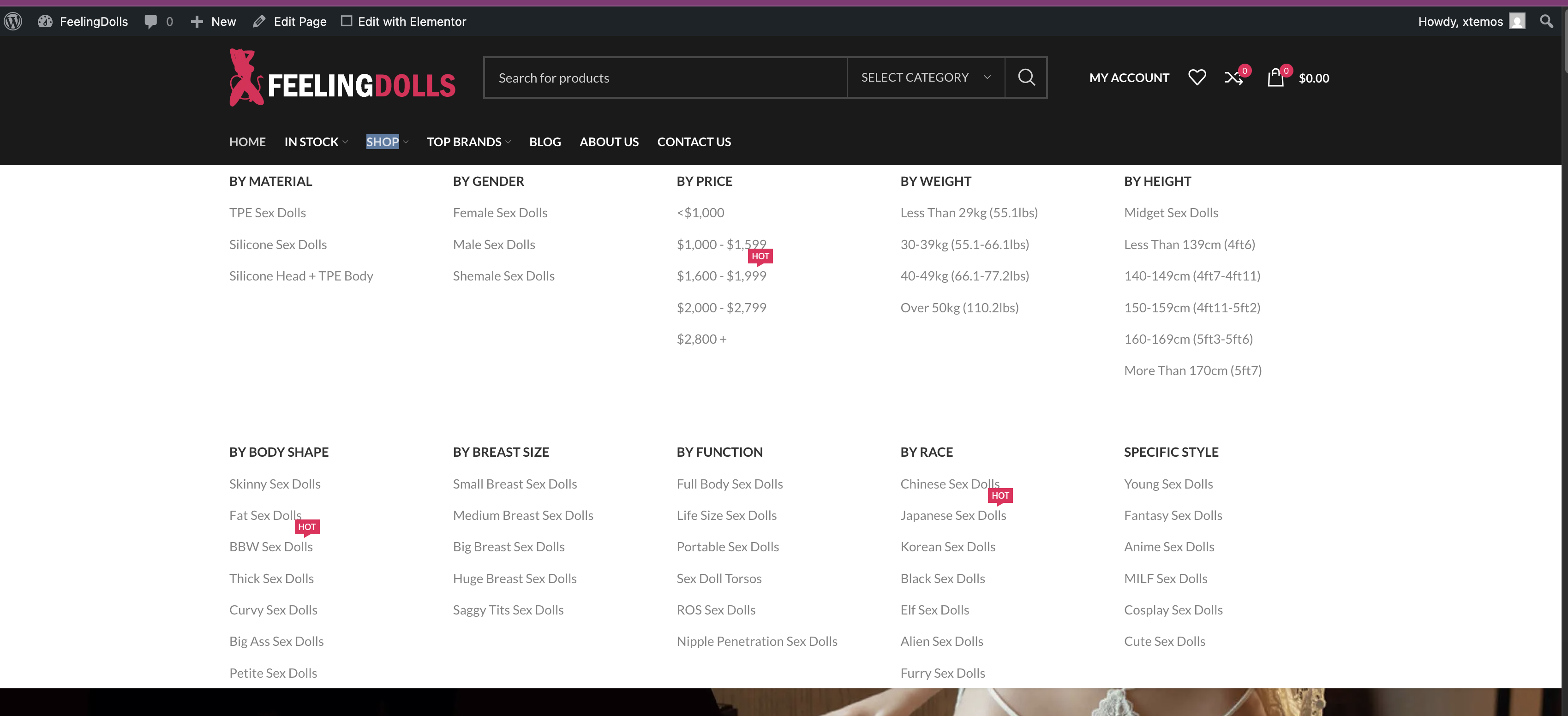Click the Shop menu item
The image size is (1568, 716).
tap(382, 142)
